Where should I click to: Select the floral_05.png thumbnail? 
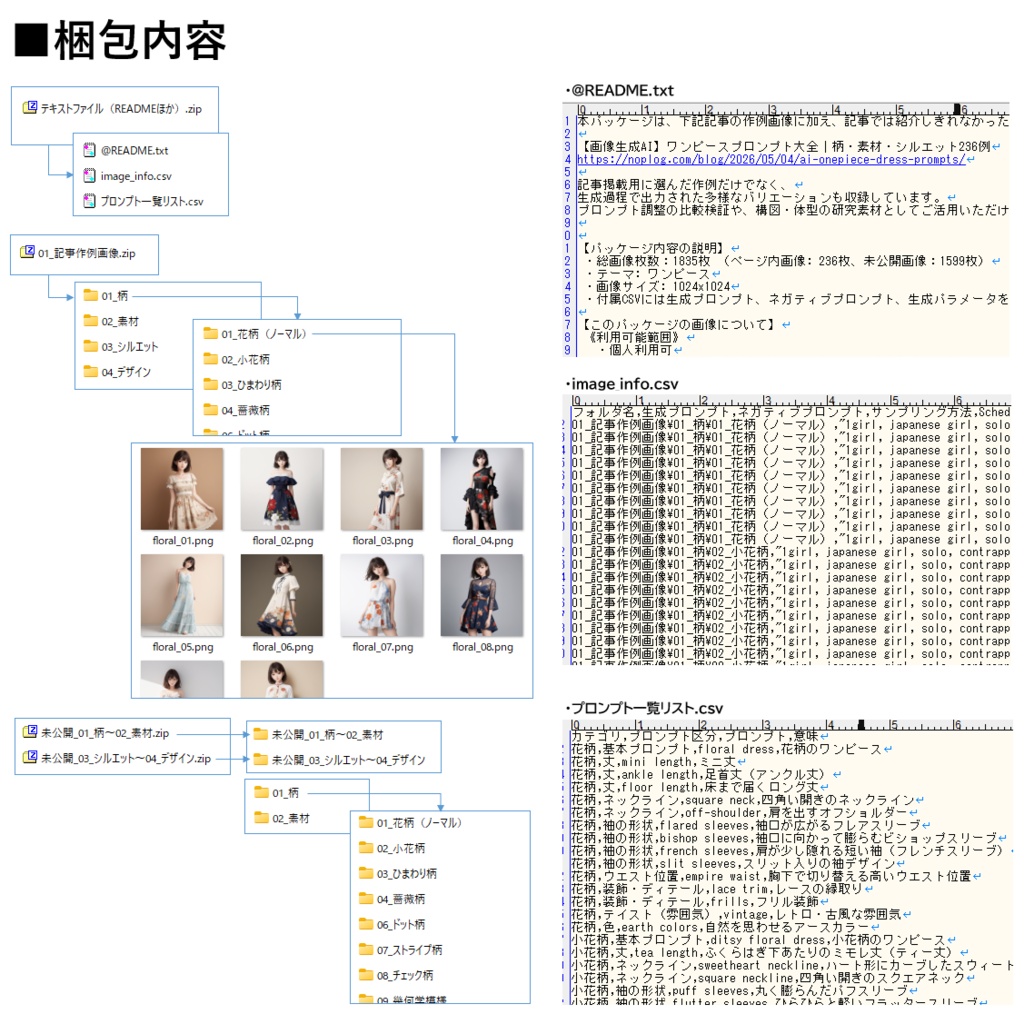pyautogui.click(x=182, y=595)
